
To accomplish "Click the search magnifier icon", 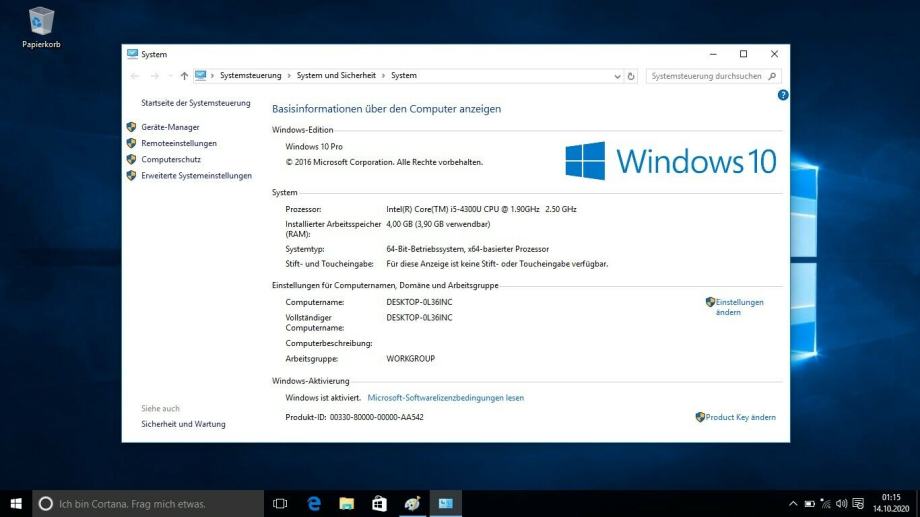I will (772, 76).
